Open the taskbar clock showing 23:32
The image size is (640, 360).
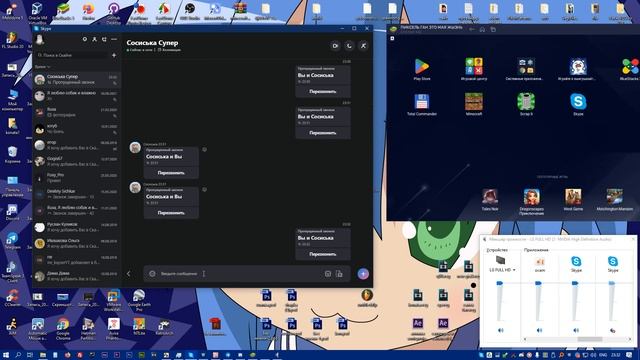click(x=616, y=355)
